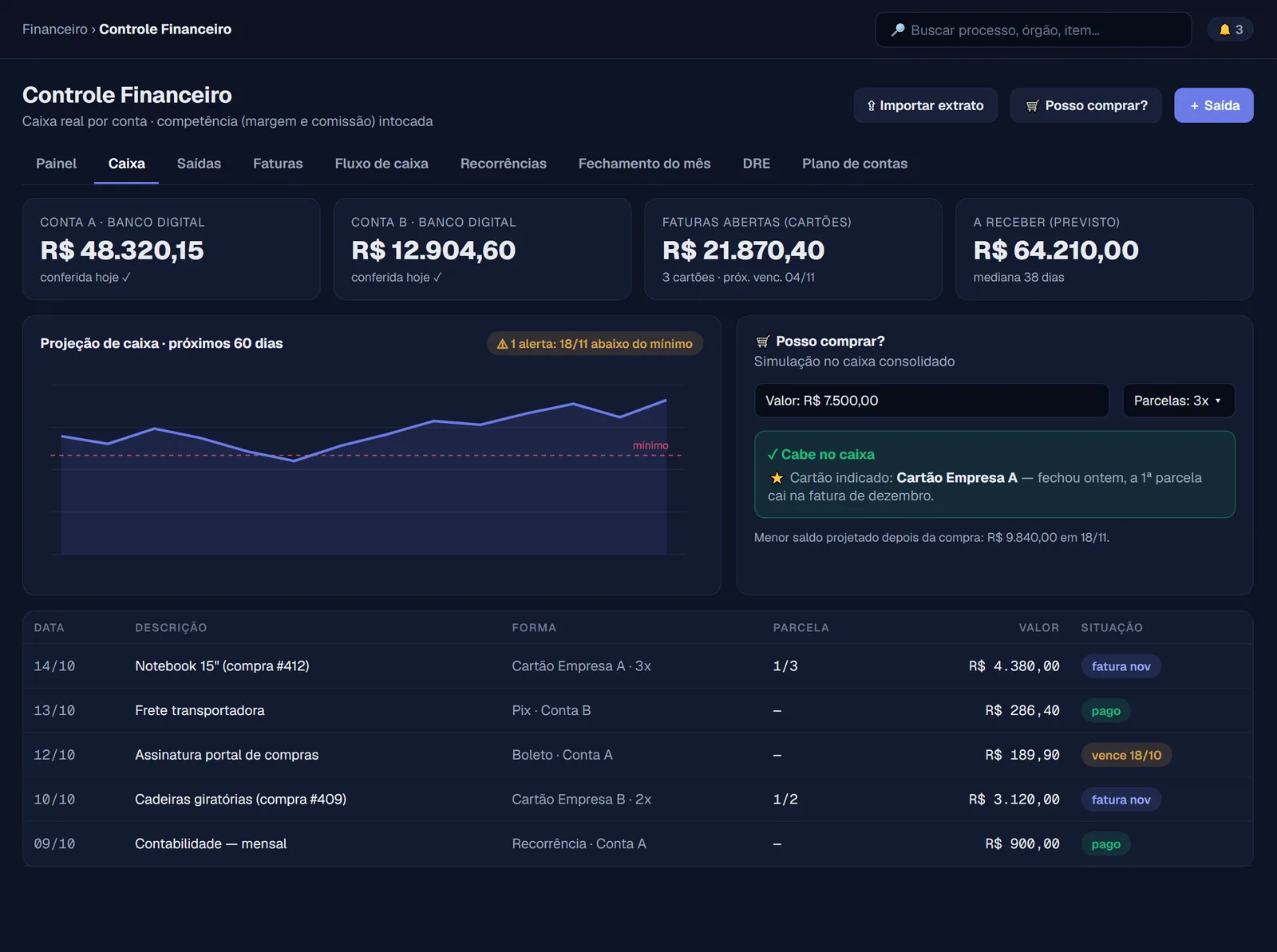Click the vence 18/10 status badge
Viewport: 1277px width, 952px height.
tap(1126, 755)
